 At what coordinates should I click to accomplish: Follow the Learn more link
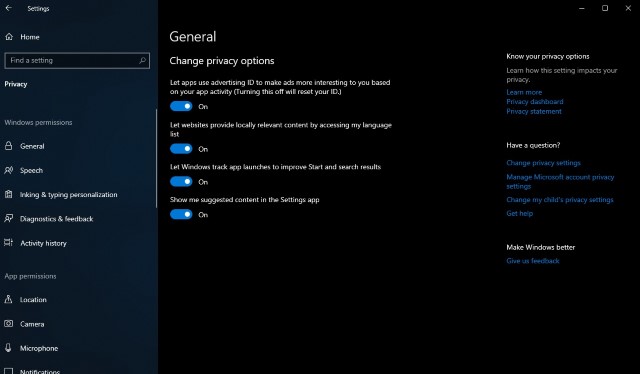click(524, 92)
